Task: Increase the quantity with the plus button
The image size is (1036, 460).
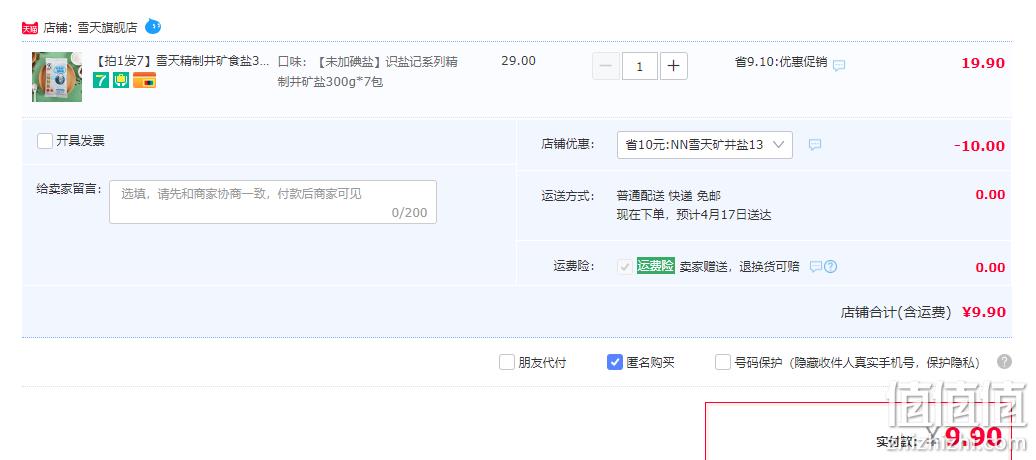Action: pyautogui.click(x=673, y=66)
